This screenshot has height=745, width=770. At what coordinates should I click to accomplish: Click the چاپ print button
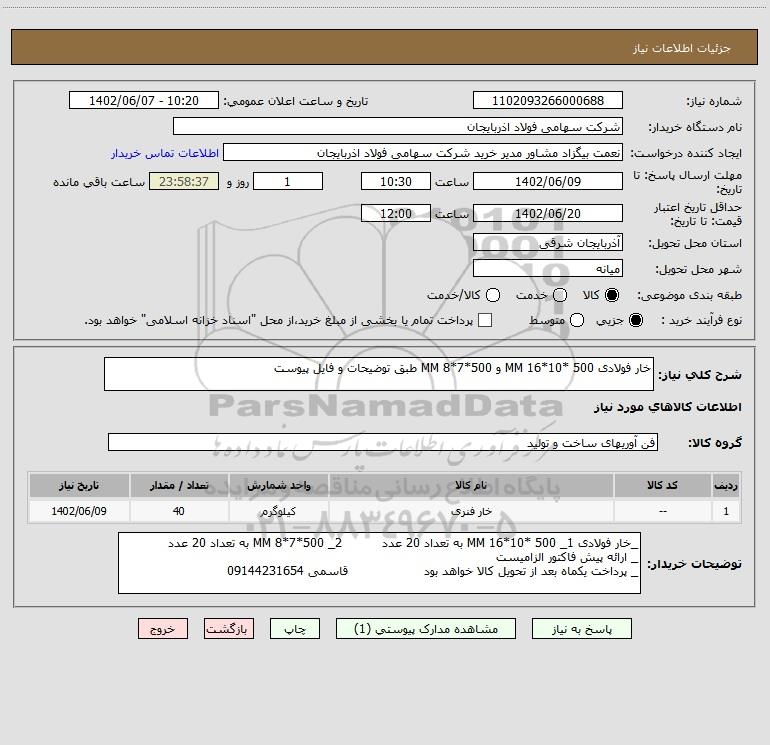295,629
